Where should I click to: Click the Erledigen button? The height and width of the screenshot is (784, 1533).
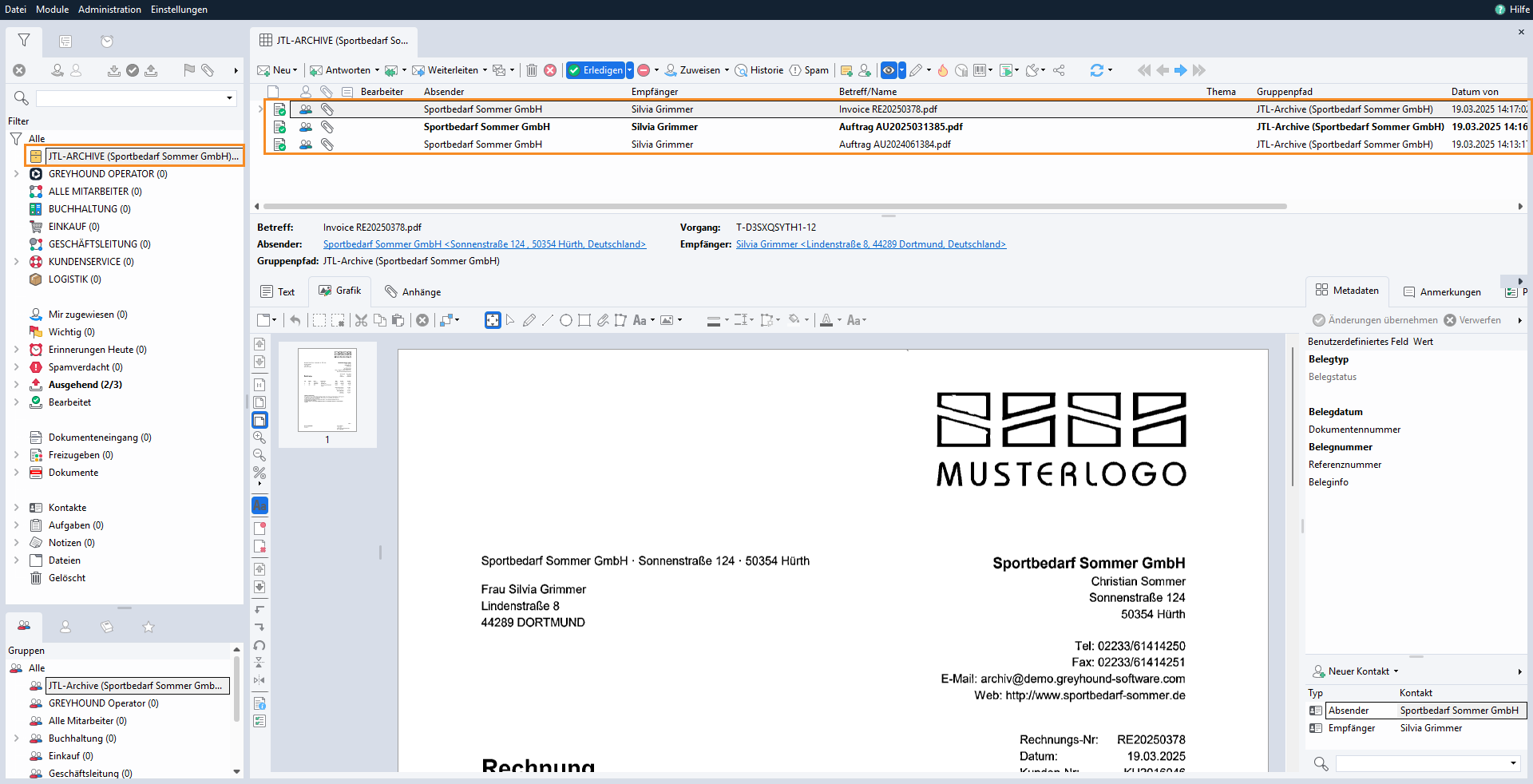click(596, 70)
